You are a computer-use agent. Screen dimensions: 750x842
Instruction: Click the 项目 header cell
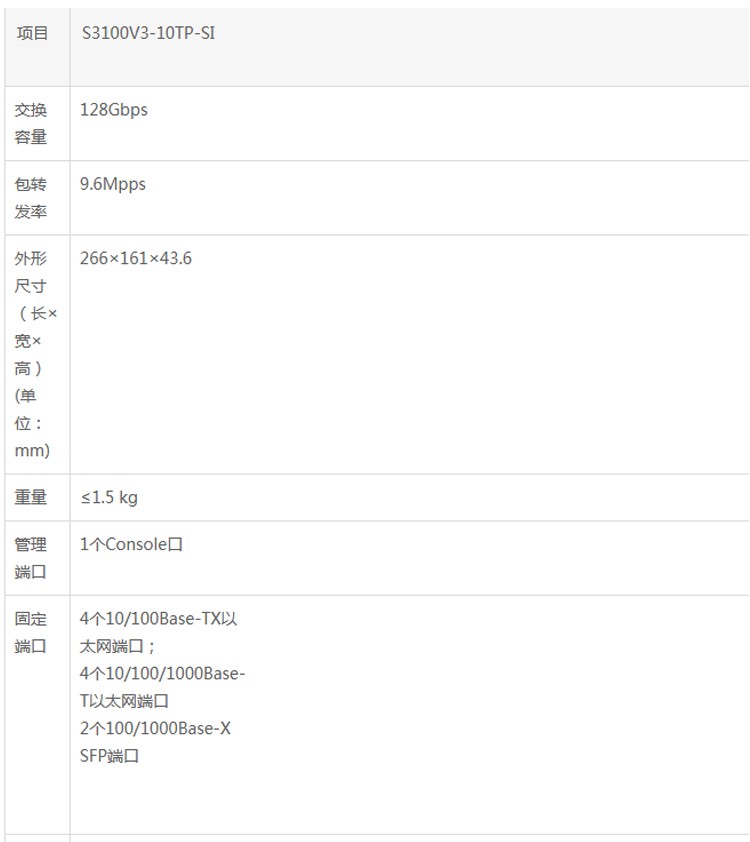[32, 33]
